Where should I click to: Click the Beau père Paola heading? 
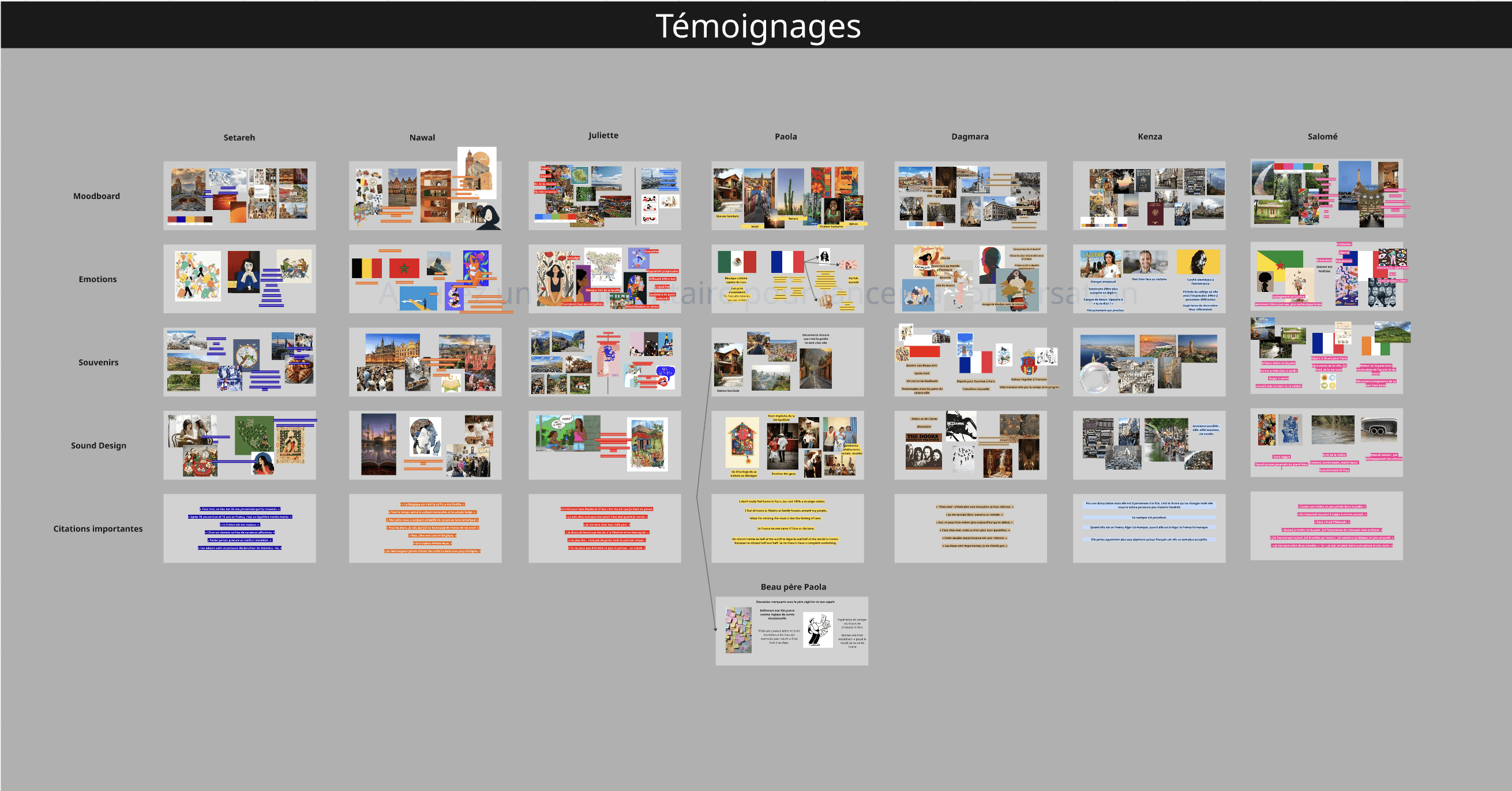tap(793, 587)
